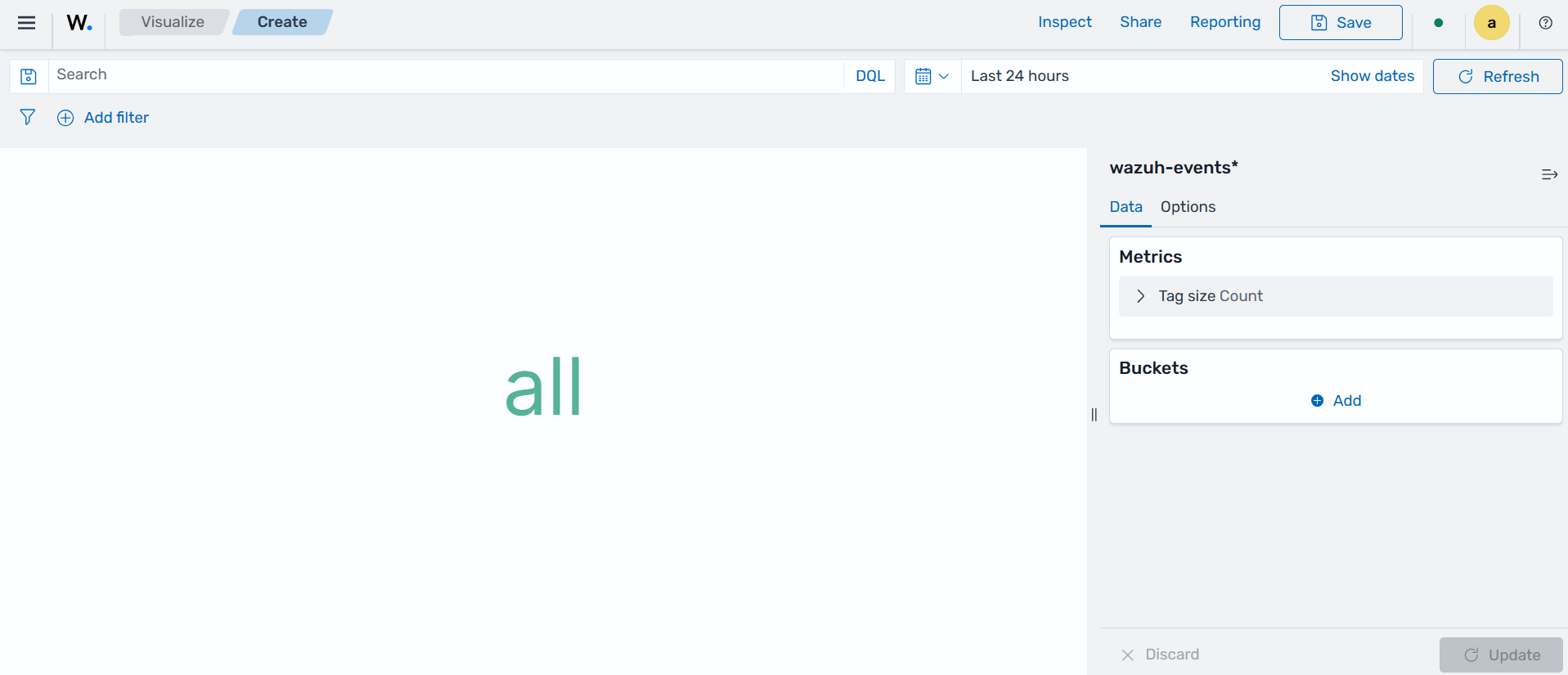
Task: Add a new bucket
Action: click(1336, 401)
